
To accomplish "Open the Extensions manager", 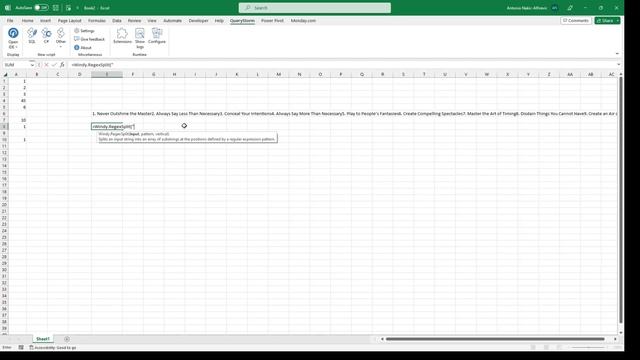I will pos(122,36).
